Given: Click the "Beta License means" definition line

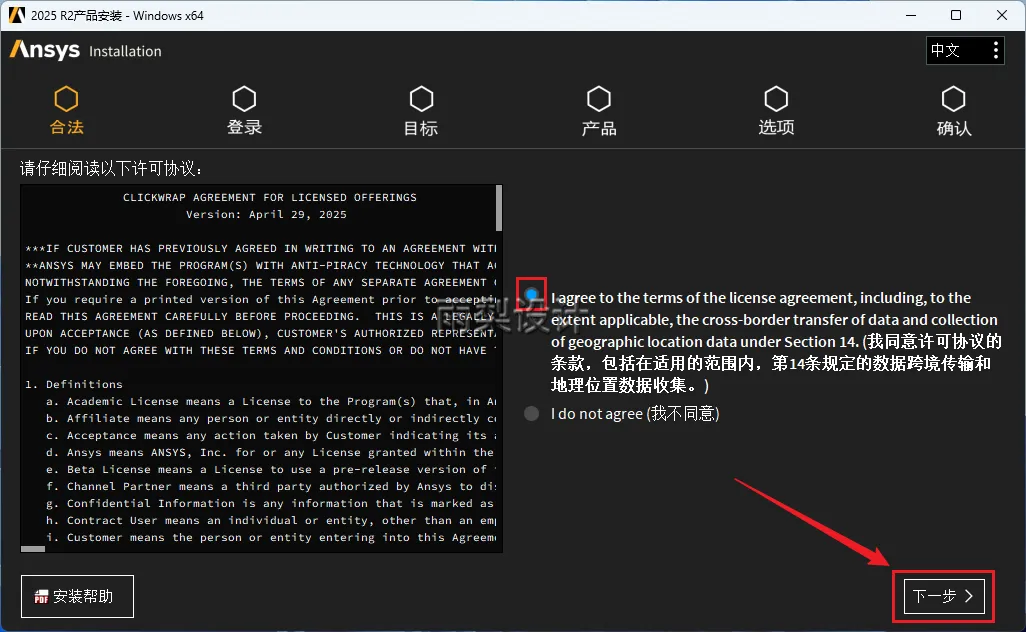Looking at the screenshot, I should [272, 469].
